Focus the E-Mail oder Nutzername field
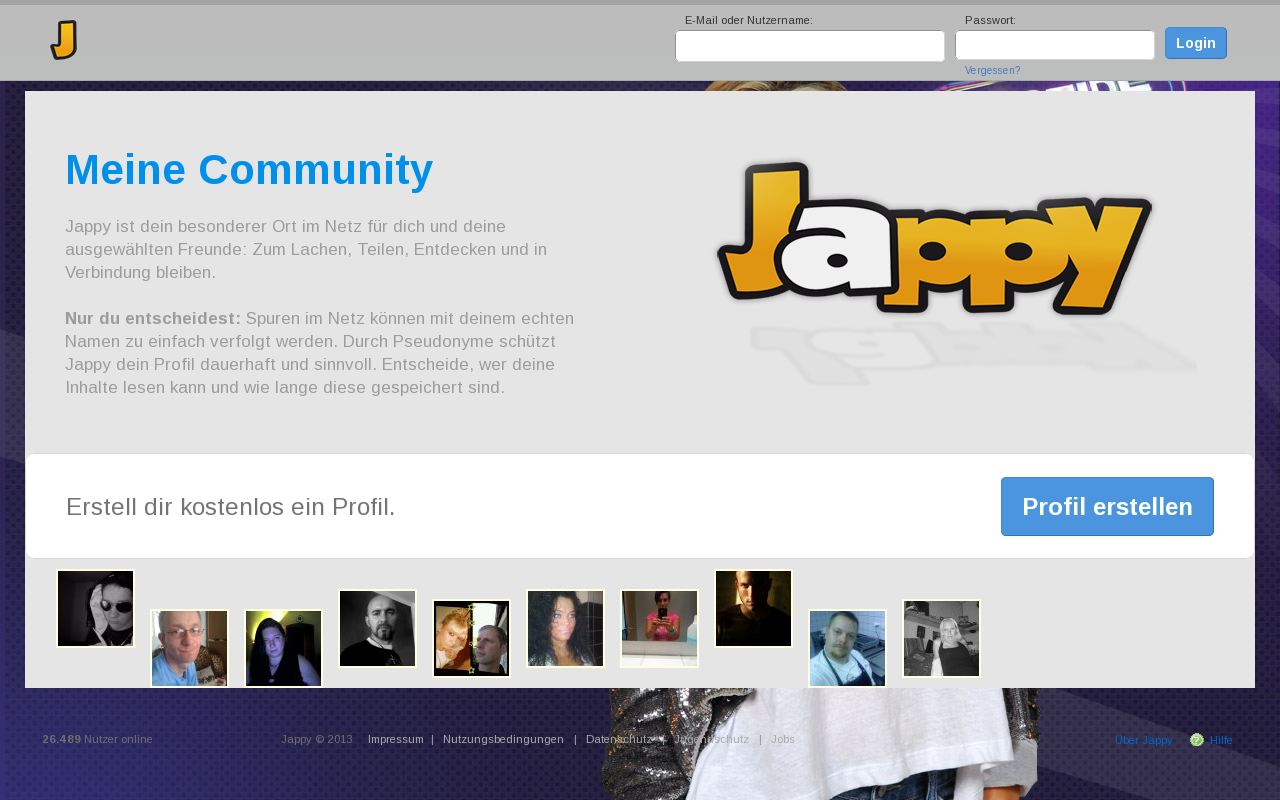 click(x=810, y=46)
